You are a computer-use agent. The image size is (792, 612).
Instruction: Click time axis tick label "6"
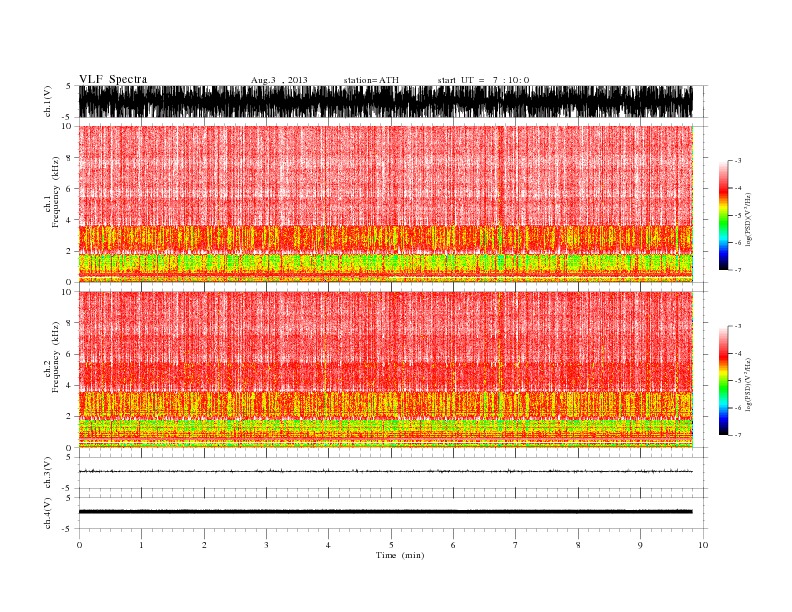pyautogui.click(x=453, y=545)
